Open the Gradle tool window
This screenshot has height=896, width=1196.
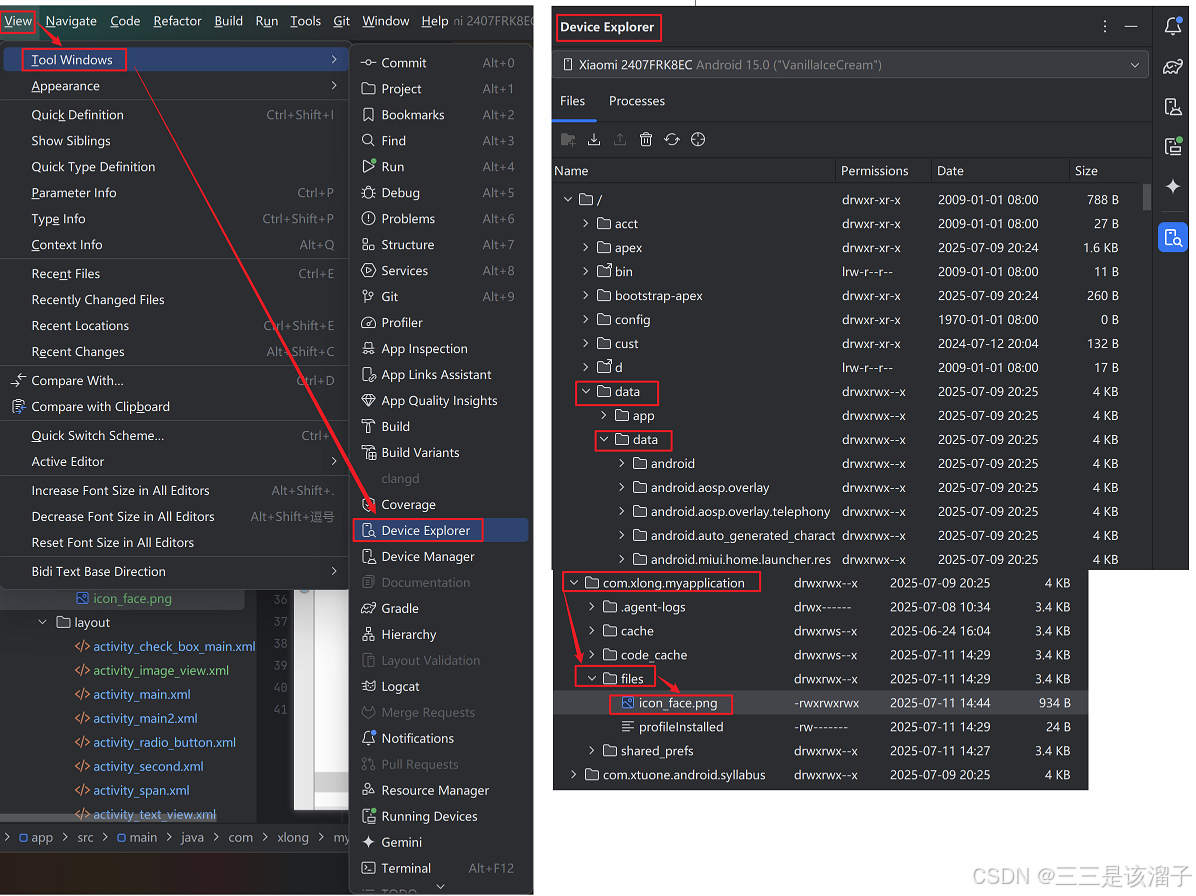440,608
